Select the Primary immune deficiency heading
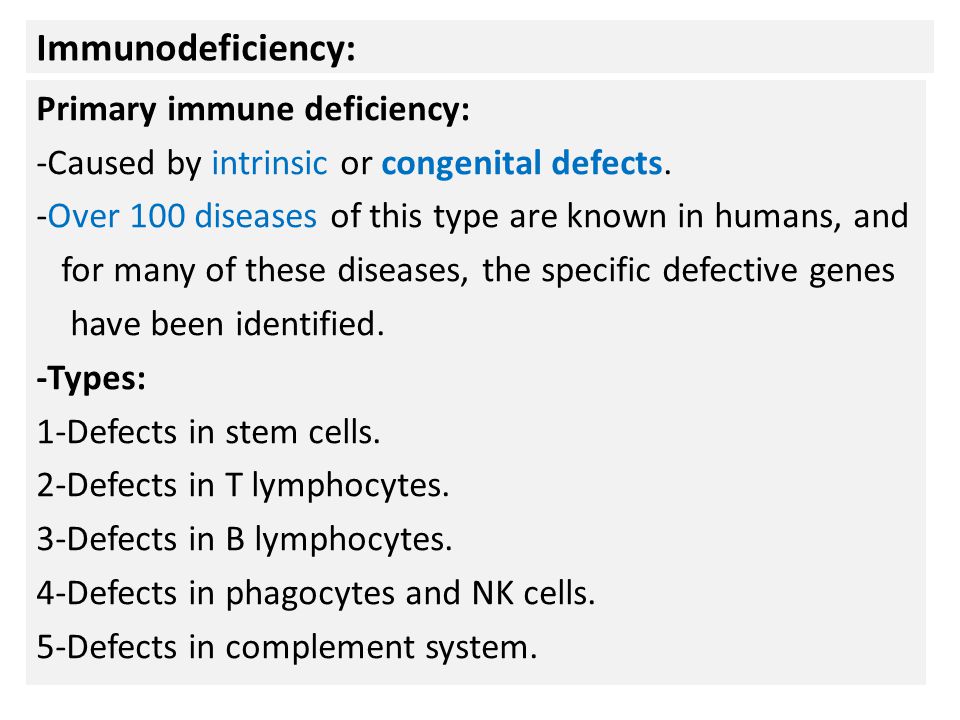Viewport: 960px width, 720px height. (253, 110)
